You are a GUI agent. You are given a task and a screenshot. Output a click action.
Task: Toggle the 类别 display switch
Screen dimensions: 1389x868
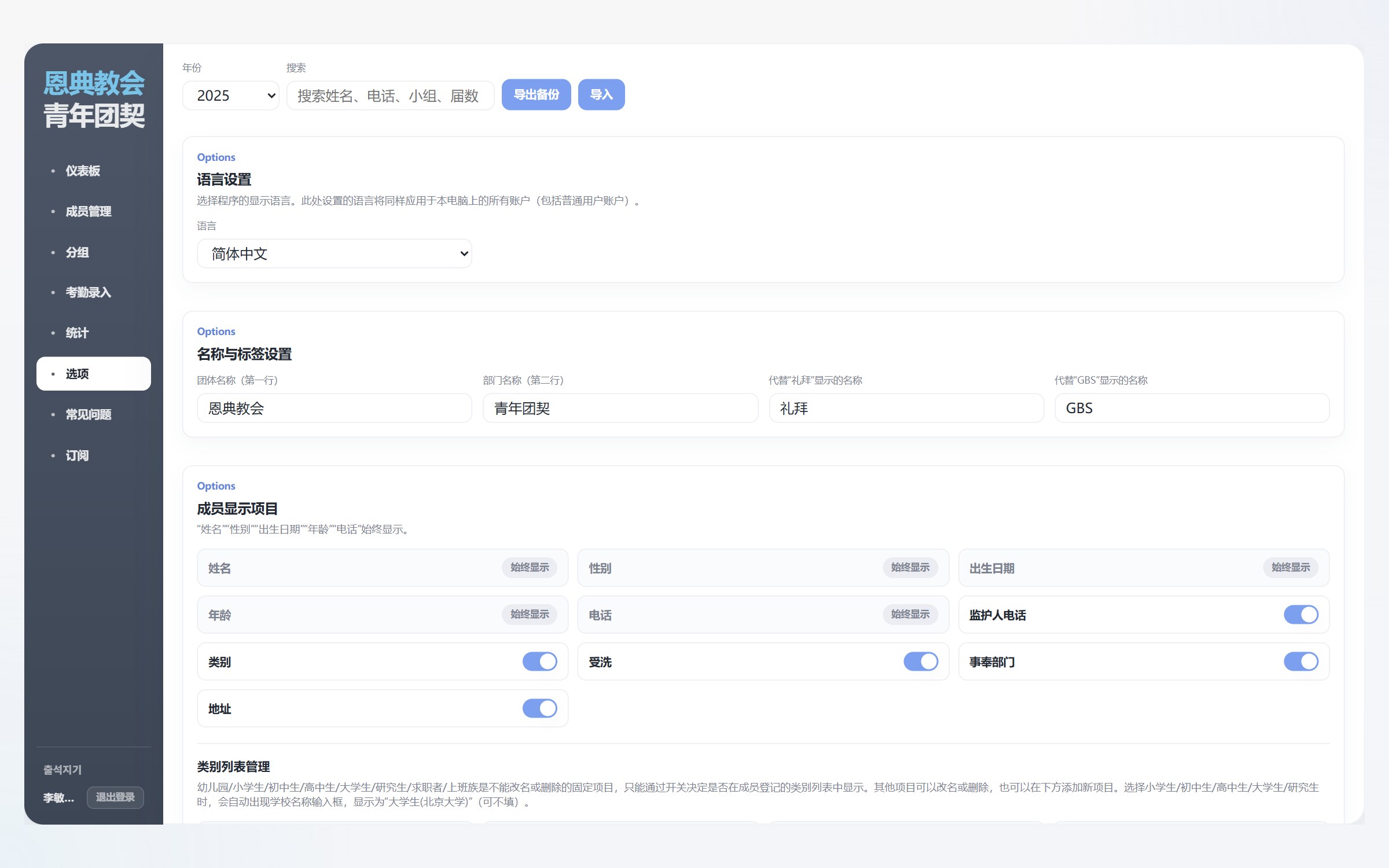pos(539,661)
